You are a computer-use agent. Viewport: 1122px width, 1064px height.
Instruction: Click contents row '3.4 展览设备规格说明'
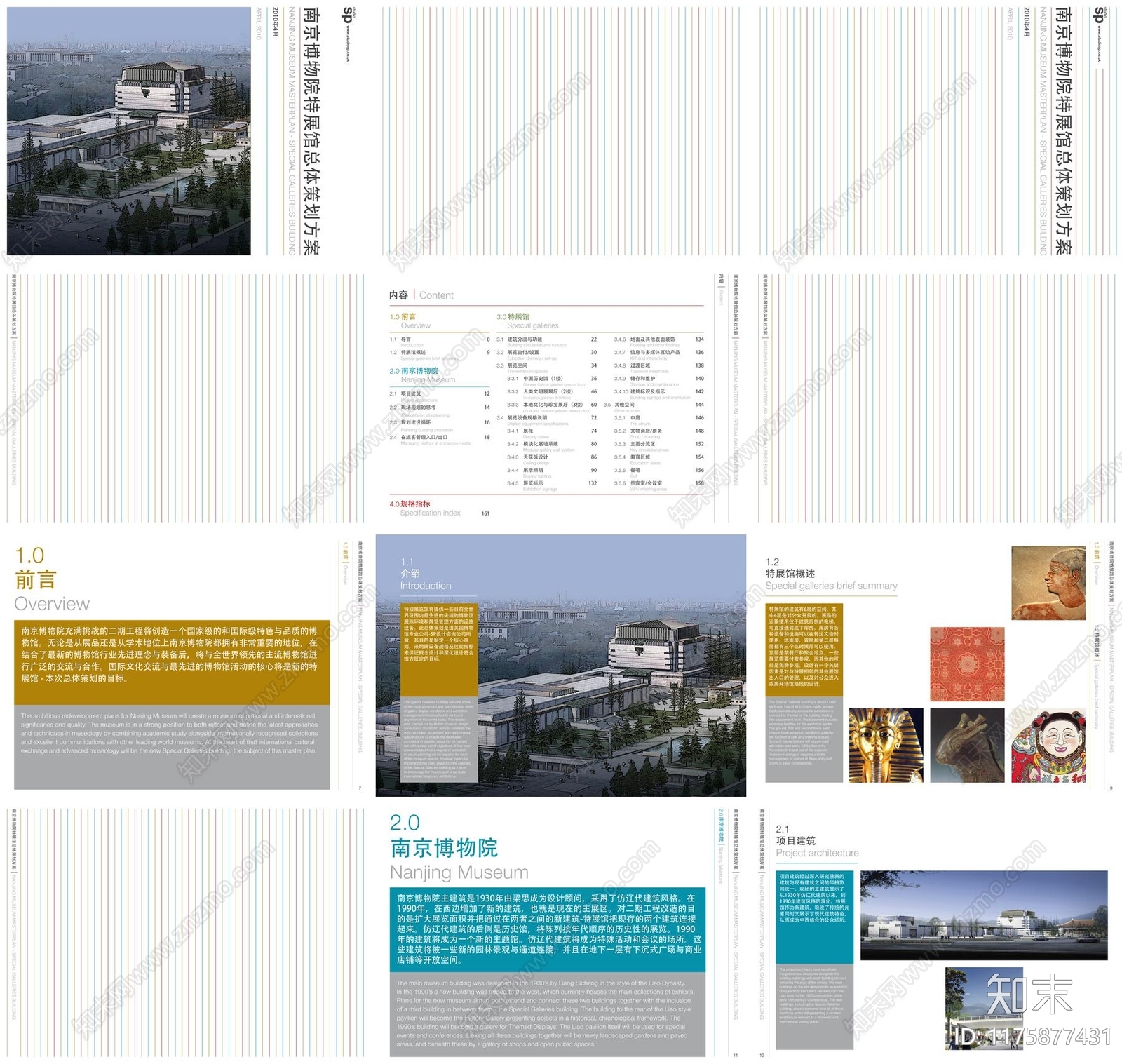547,418
